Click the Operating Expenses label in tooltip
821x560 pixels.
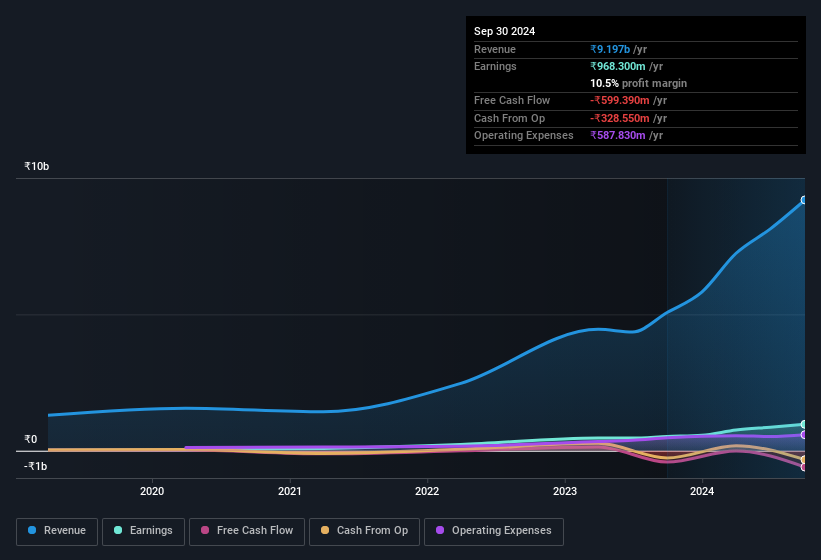pyautogui.click(x=524, y=136)
